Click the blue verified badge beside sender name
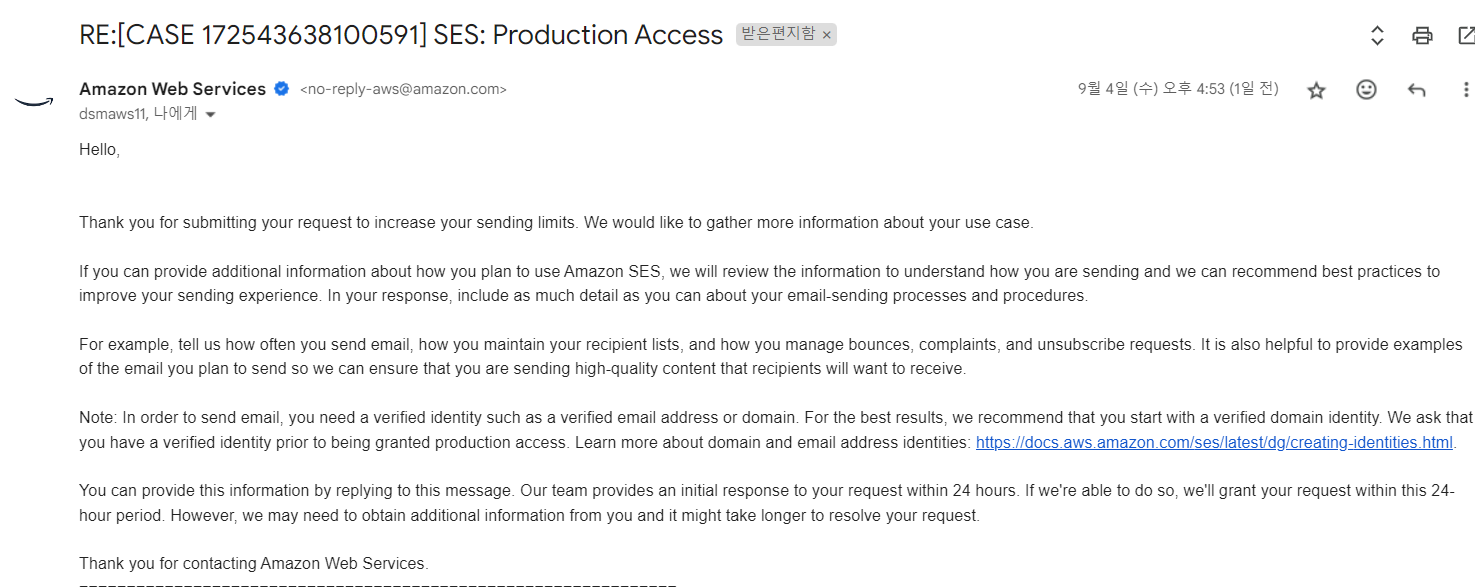 point(282,89)
